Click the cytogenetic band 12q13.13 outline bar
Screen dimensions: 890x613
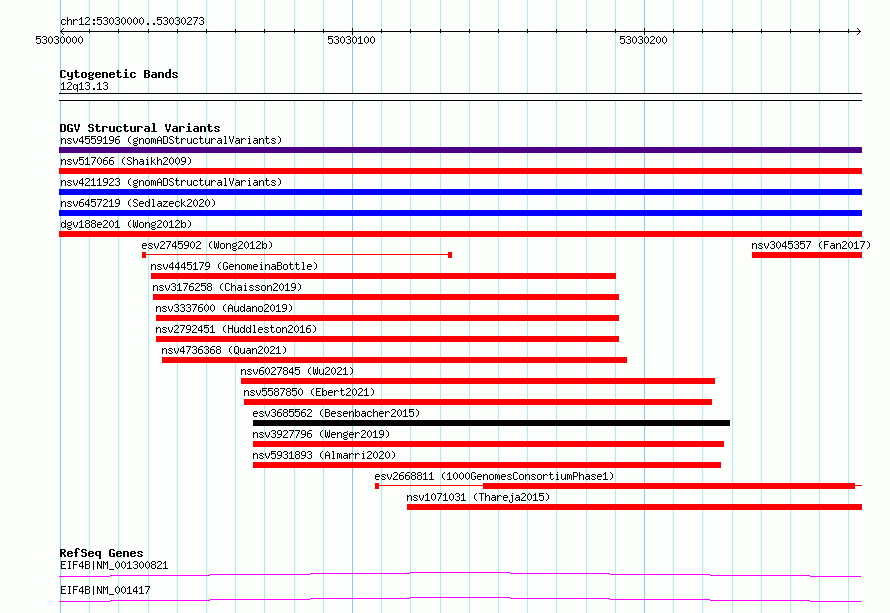460,97
